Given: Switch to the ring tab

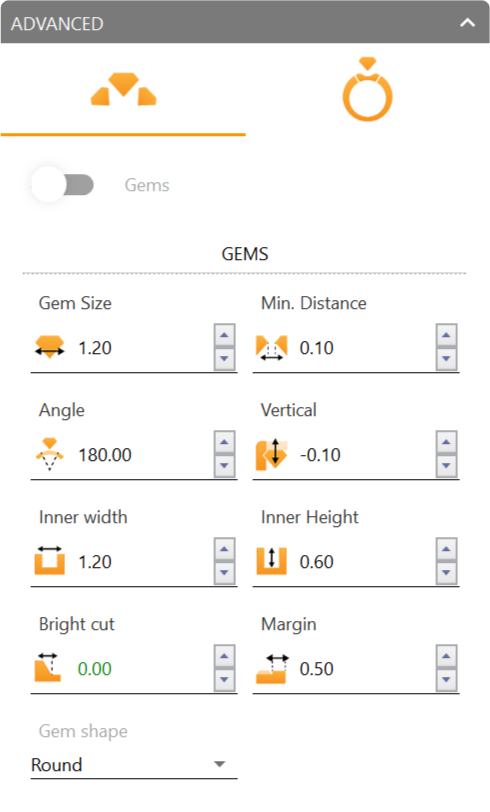Looking at the screenshot, I should click(367, 90).
